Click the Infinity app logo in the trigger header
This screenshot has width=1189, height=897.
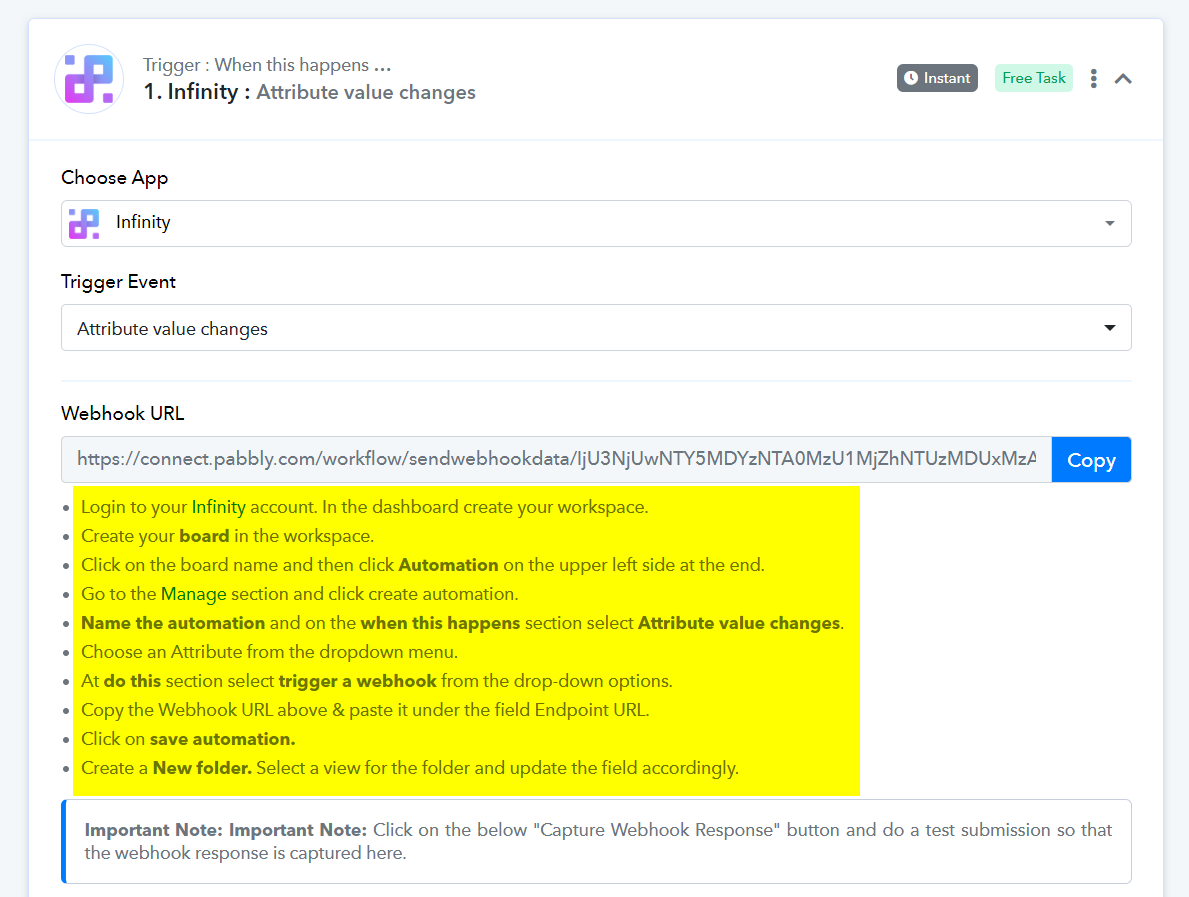[x=89, y=79]
